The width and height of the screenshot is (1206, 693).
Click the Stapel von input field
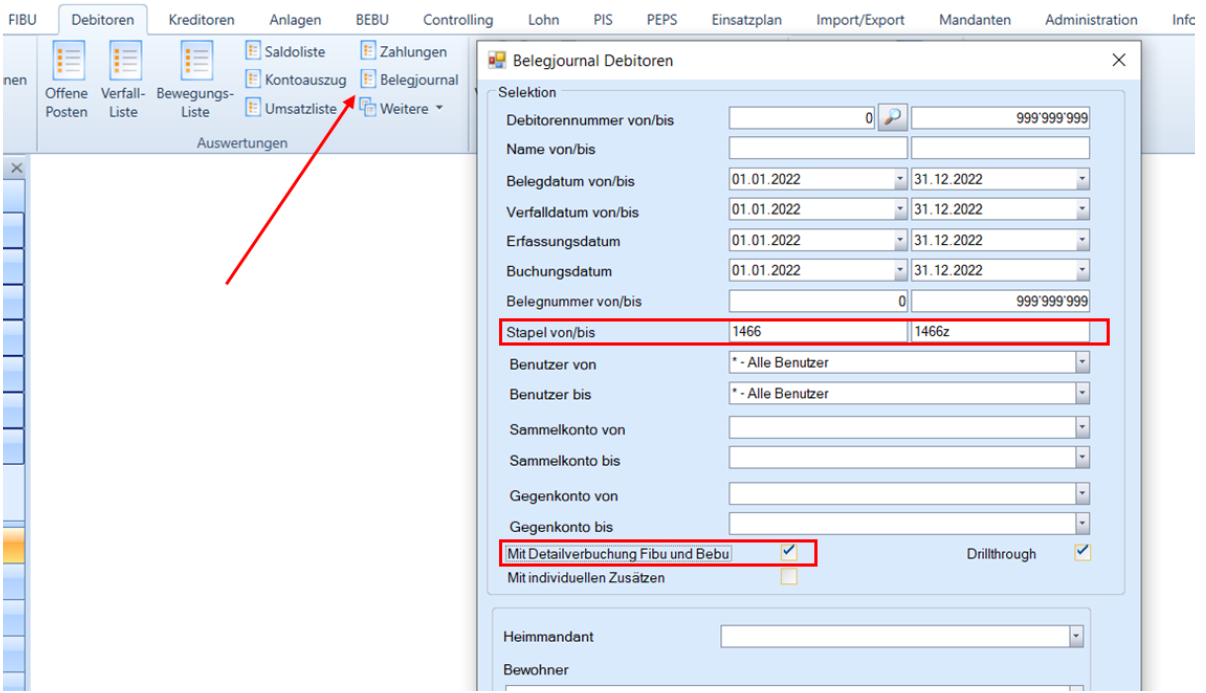click(817, 332)
